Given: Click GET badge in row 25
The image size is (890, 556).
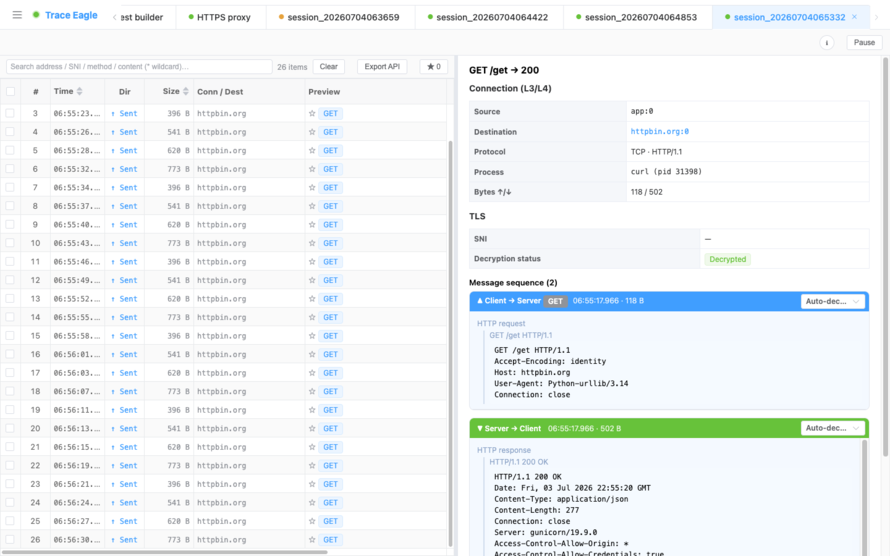Looking at the screenshot, I should coord(330,521).
